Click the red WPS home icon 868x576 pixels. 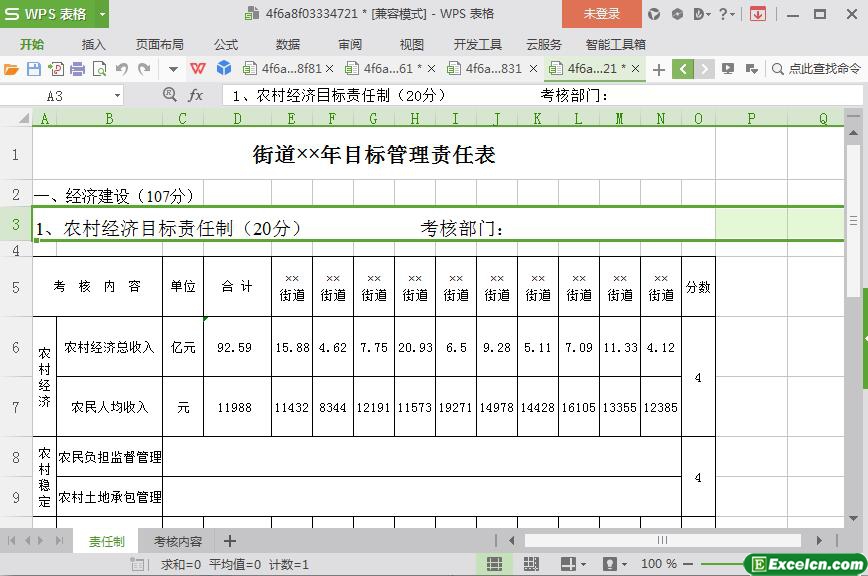tap(198, 69)
